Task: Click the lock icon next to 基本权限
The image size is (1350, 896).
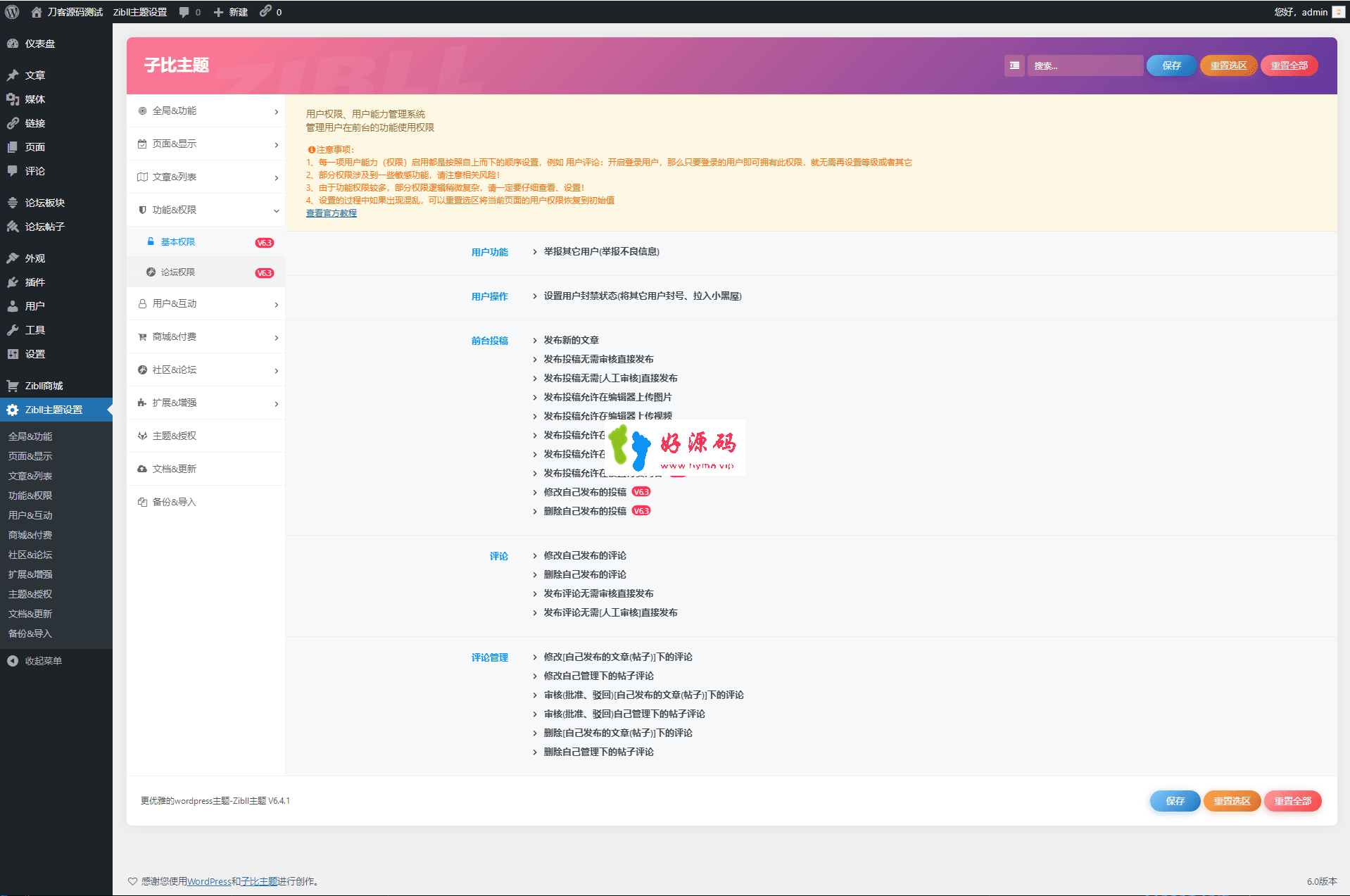Action: (151, 241)
